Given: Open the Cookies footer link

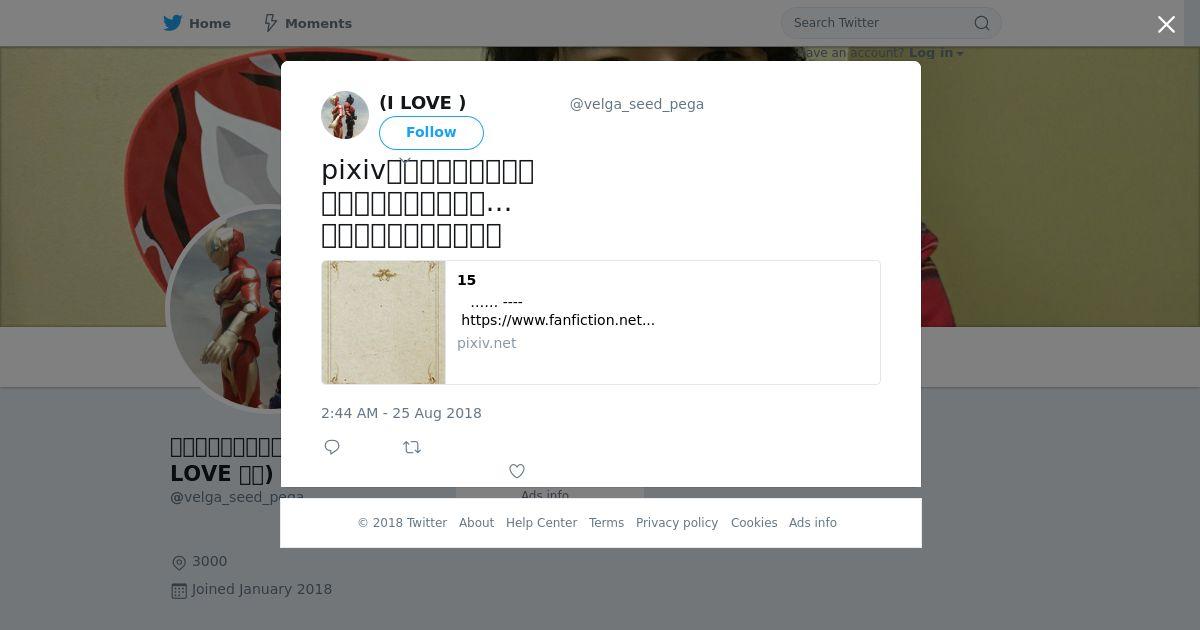Looking at the screenshot, I should (x=754, y=523).
